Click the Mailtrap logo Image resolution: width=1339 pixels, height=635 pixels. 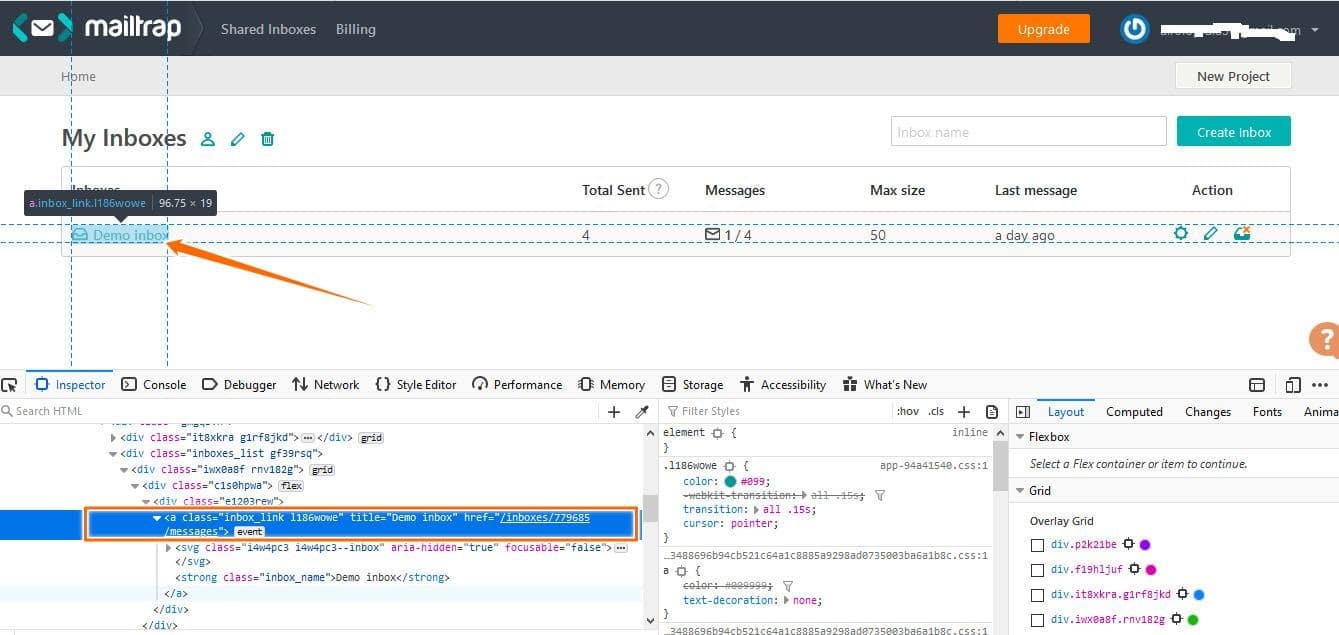[97, 28]
